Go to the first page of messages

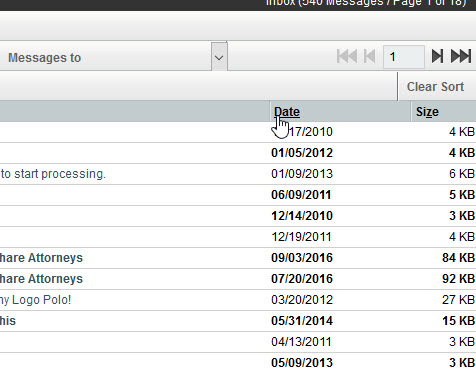[347, 56]
